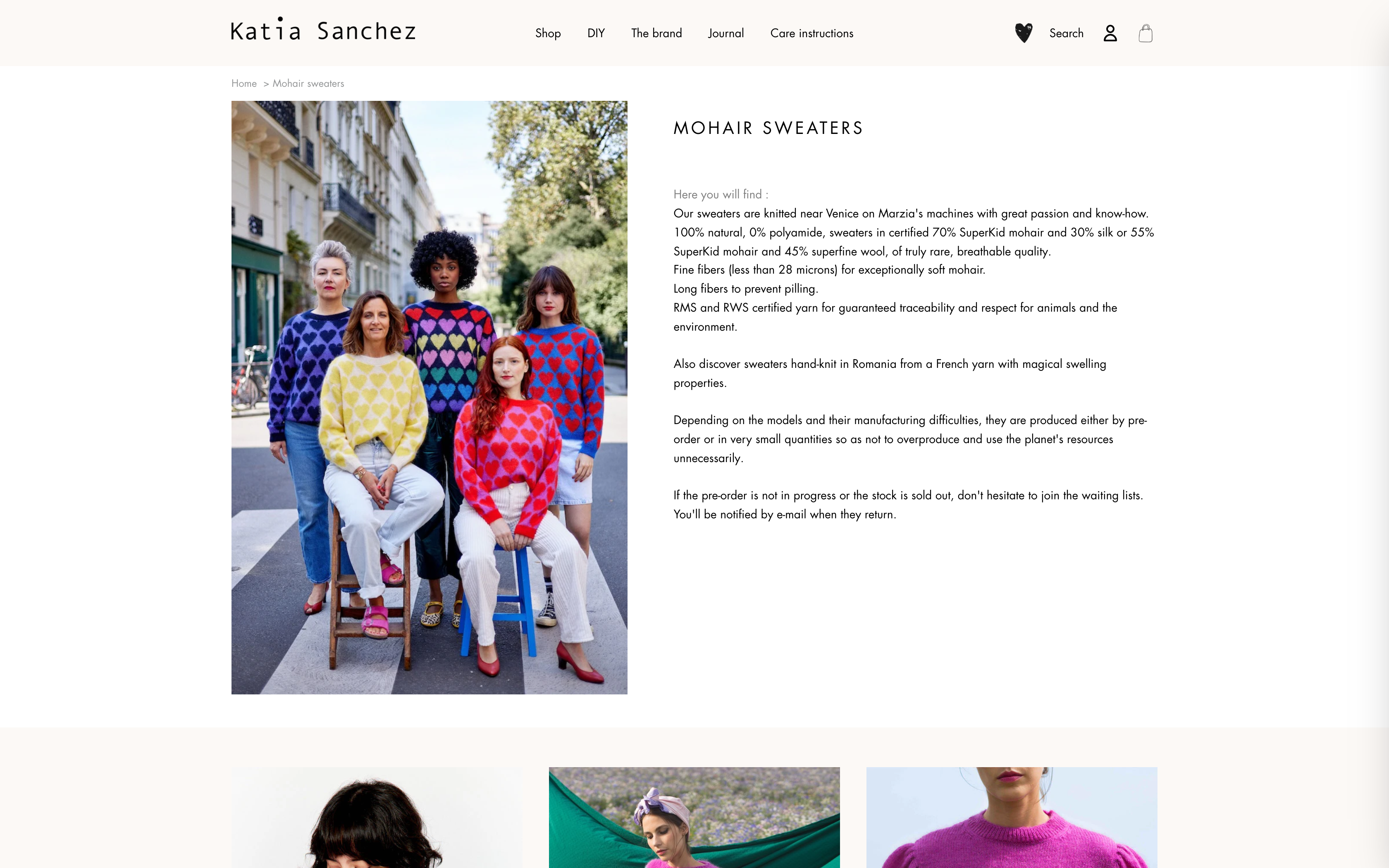The width and height of the screenshot is (1389, 868).
Task: Open the group photo of heart sweaters
Action: (x=430, y=397)
